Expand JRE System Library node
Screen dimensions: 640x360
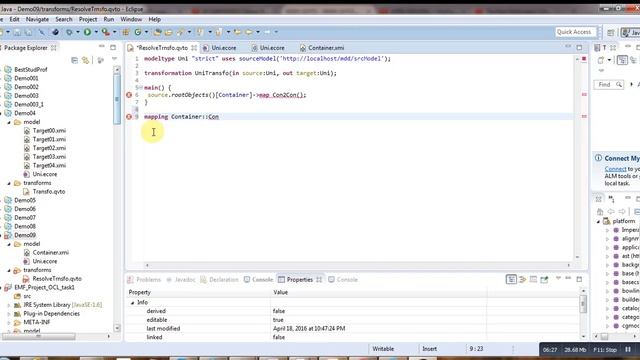pos(9,305)
